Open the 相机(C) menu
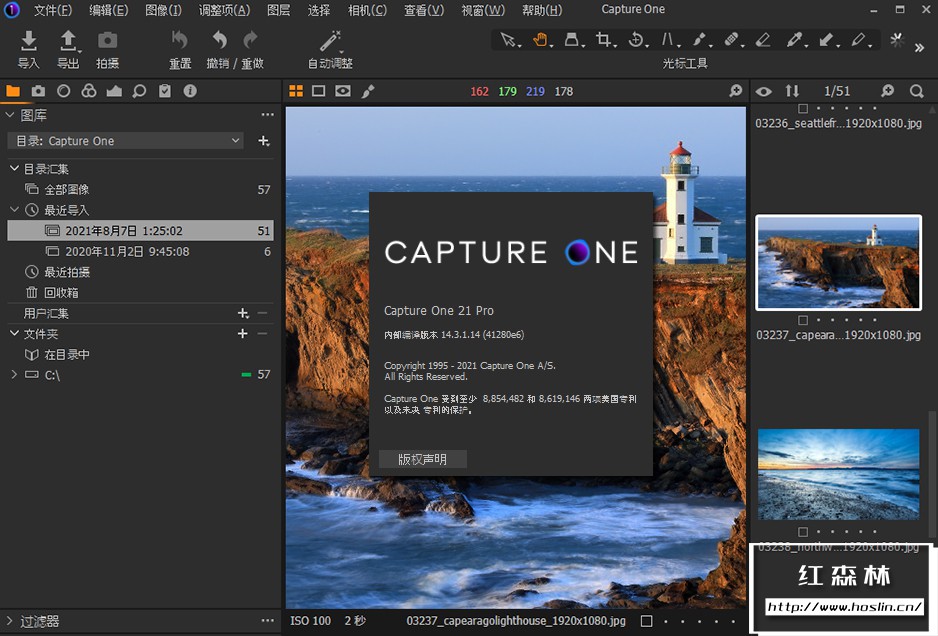 point(367,10)
